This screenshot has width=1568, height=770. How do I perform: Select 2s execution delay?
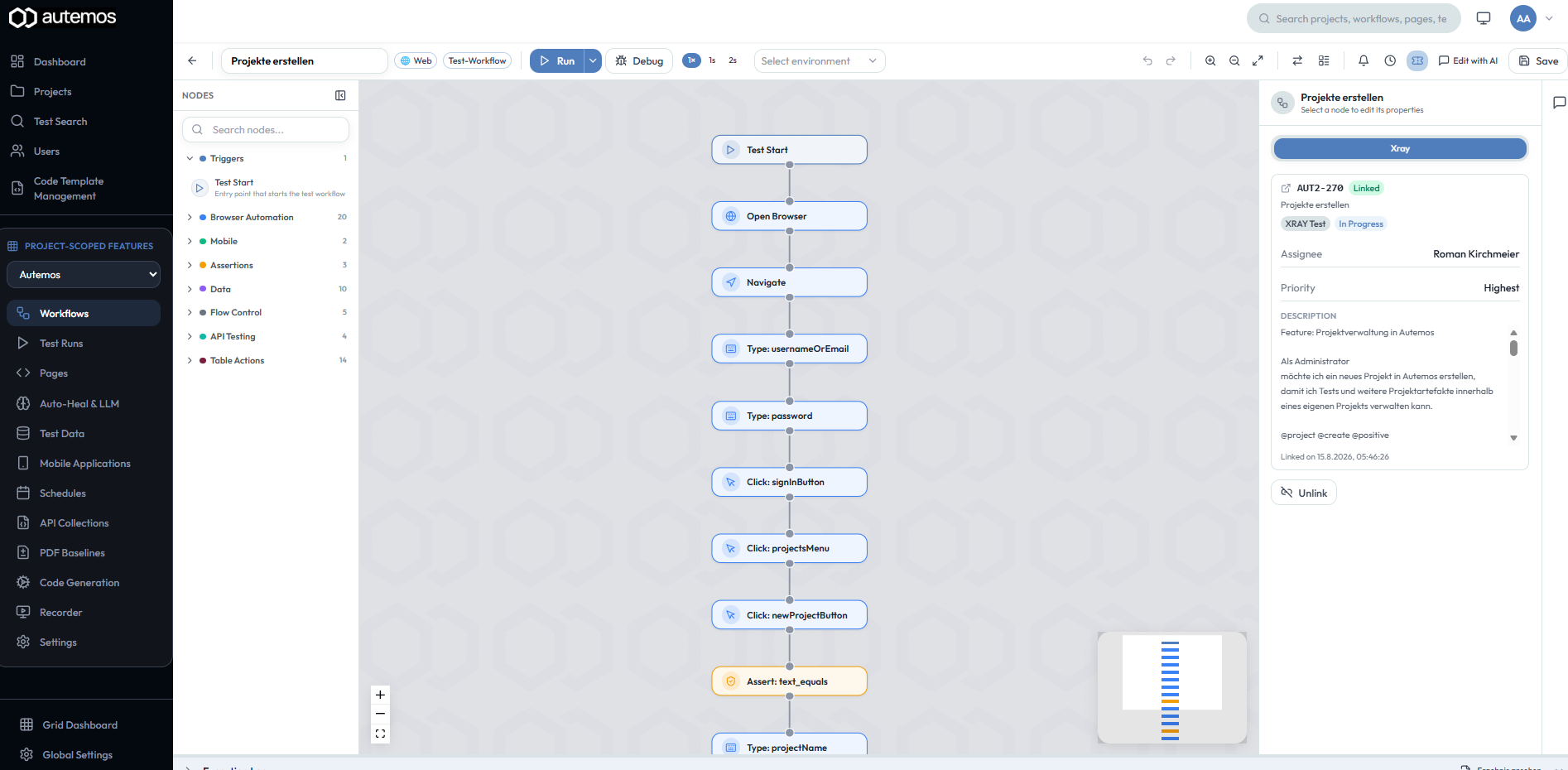pyautogui.click(x=733, y=60)
